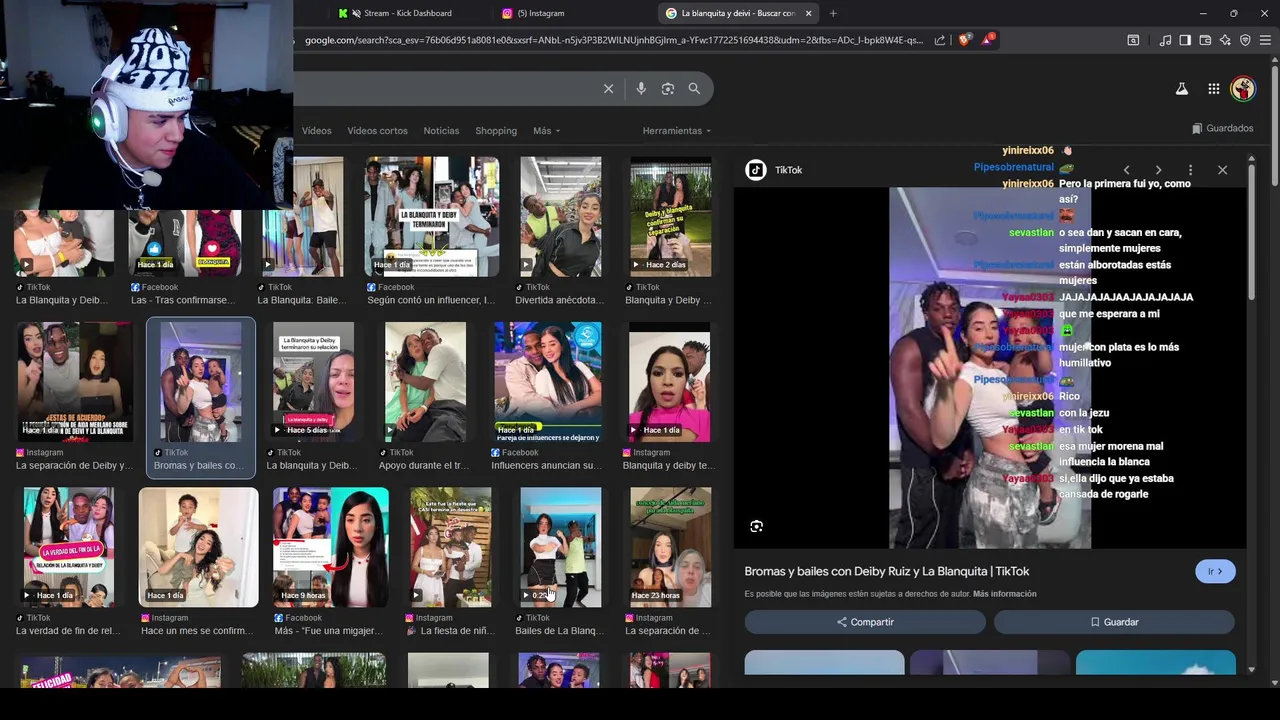Click the Ir button in preview
1280x720 pixels.
coord(1215,572)
